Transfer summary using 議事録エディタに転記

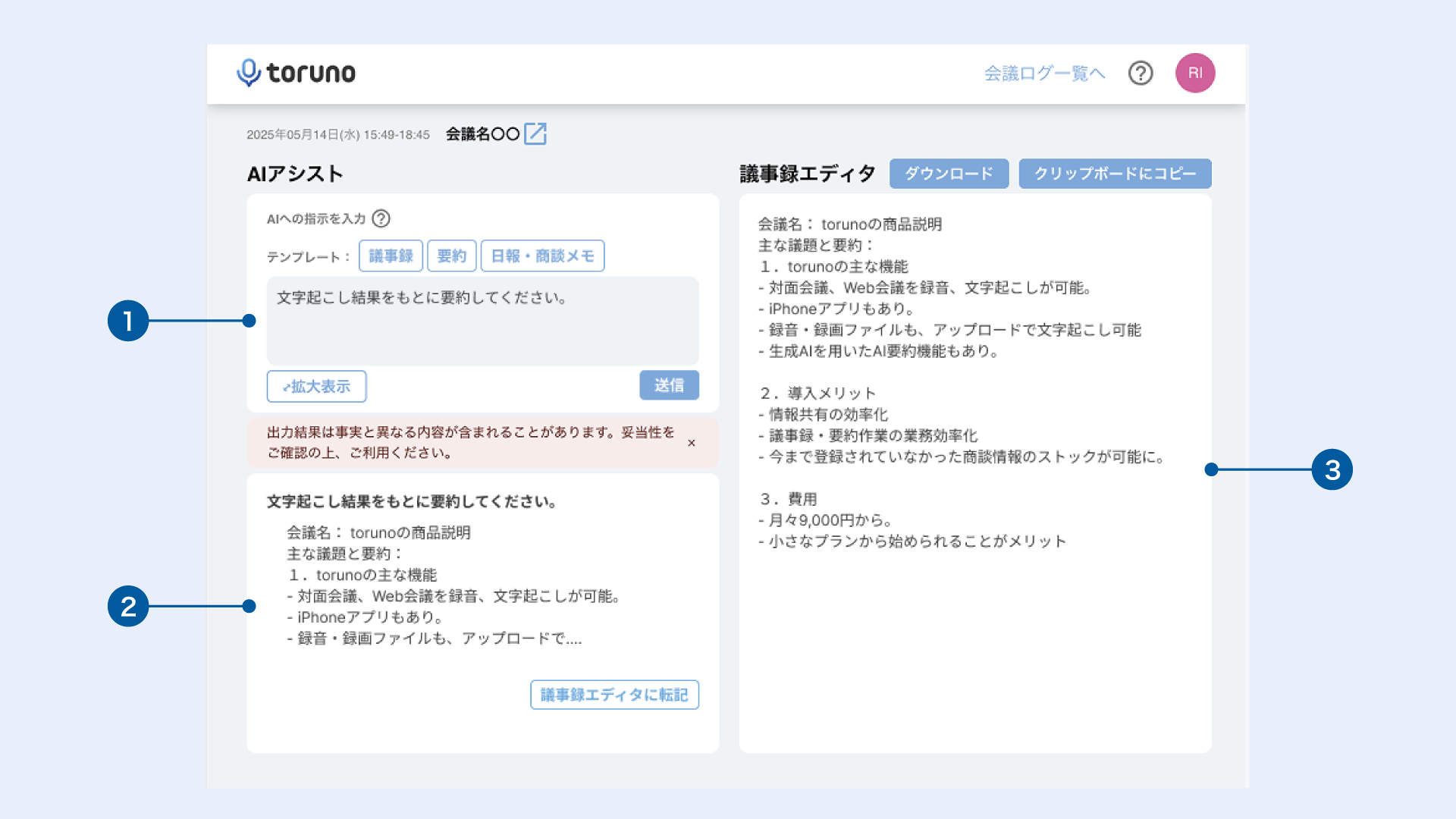pos(614,694)
